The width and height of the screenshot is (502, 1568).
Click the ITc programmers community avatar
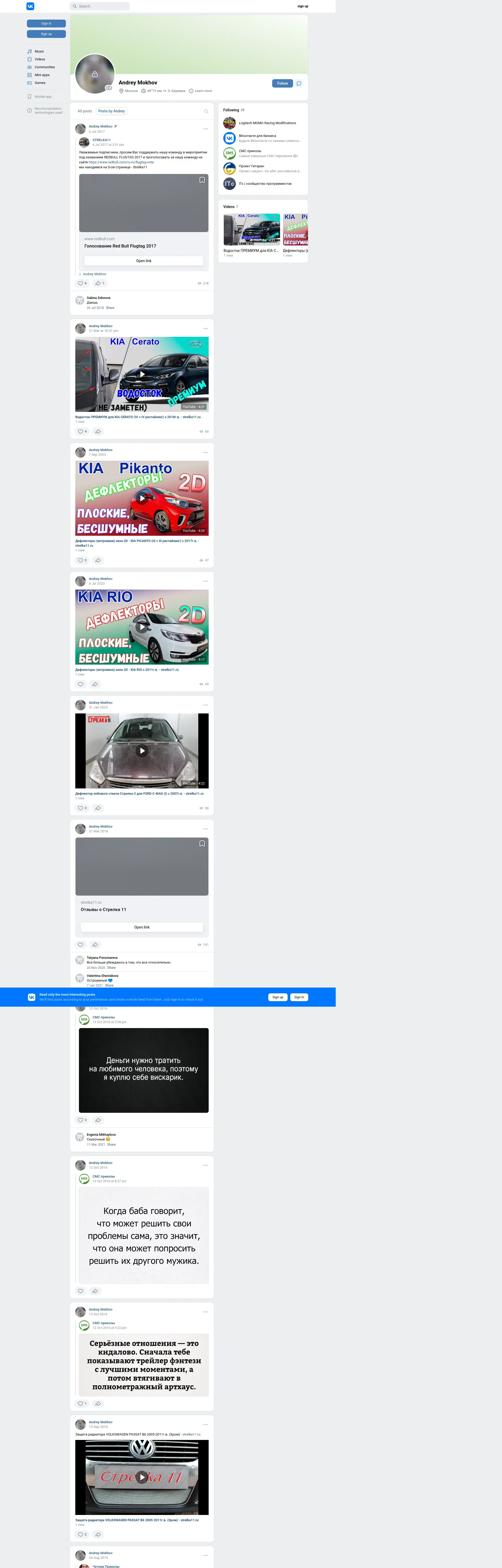[x=229, y=183]
